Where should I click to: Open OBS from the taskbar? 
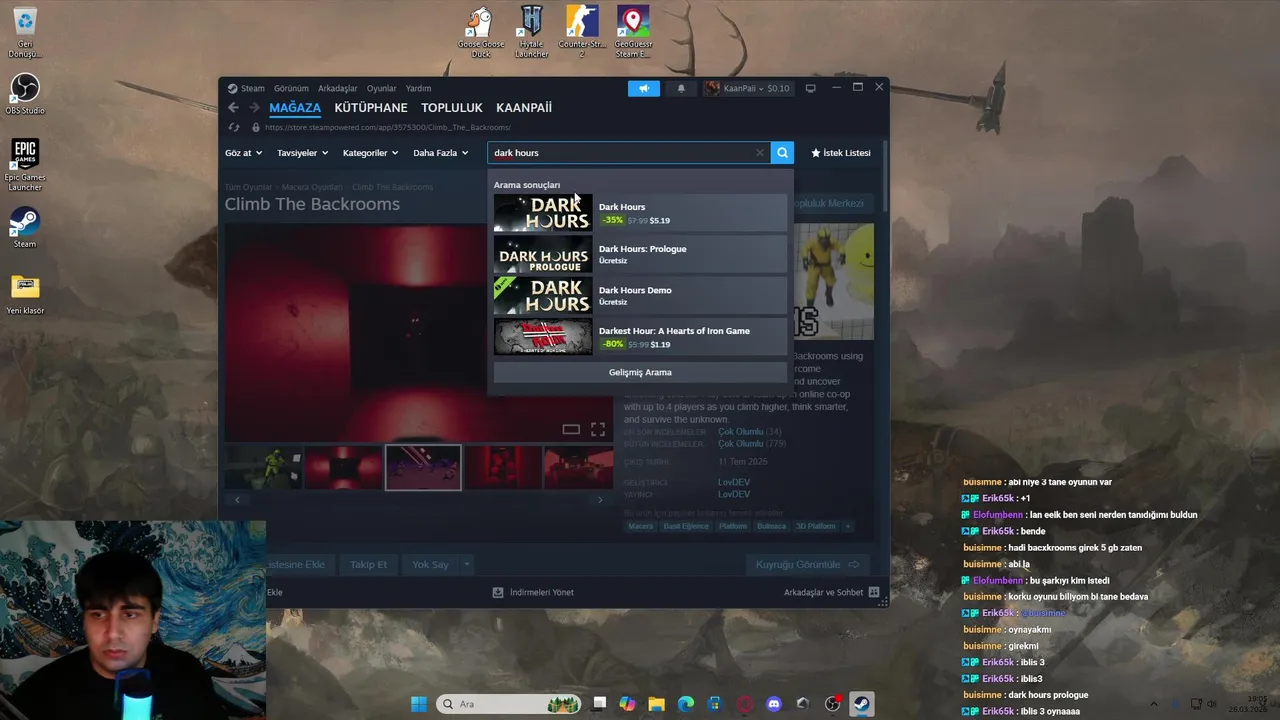click(832, 704)
